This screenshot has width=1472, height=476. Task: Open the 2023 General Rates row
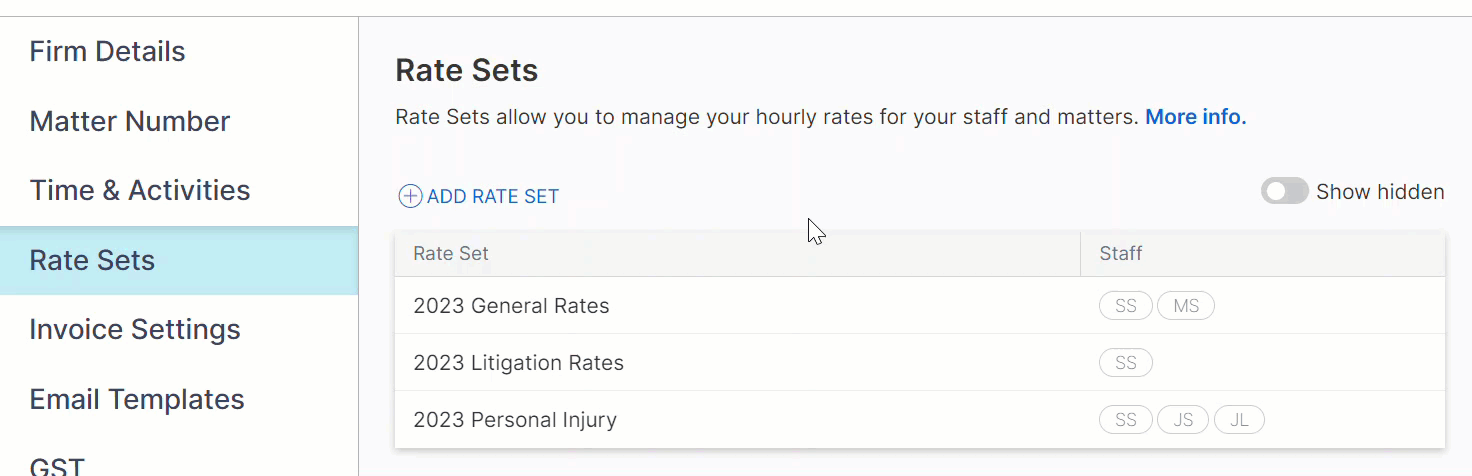[920, 306]
